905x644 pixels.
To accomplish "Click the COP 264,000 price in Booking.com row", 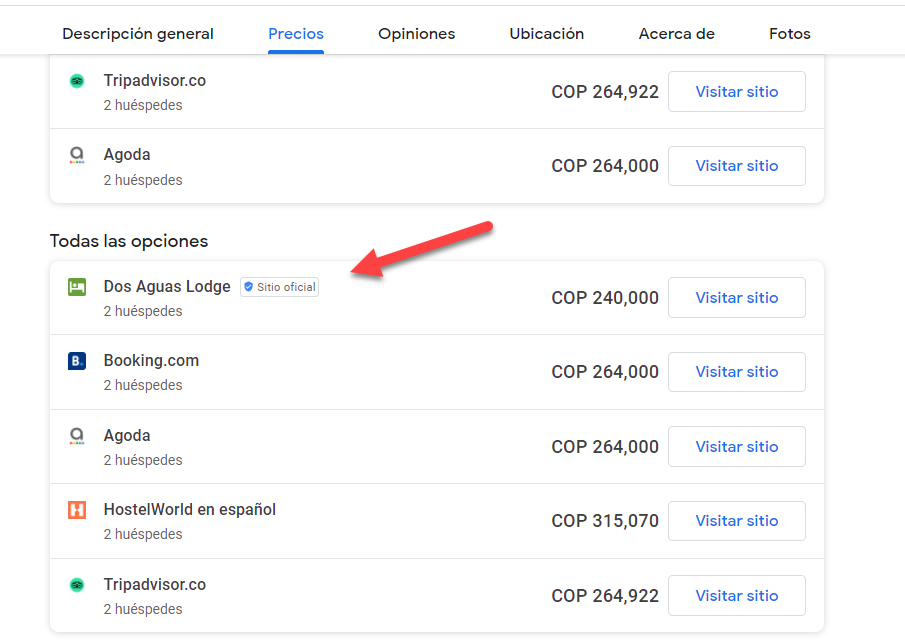I will pyautogui.click(x=605, y=372).
